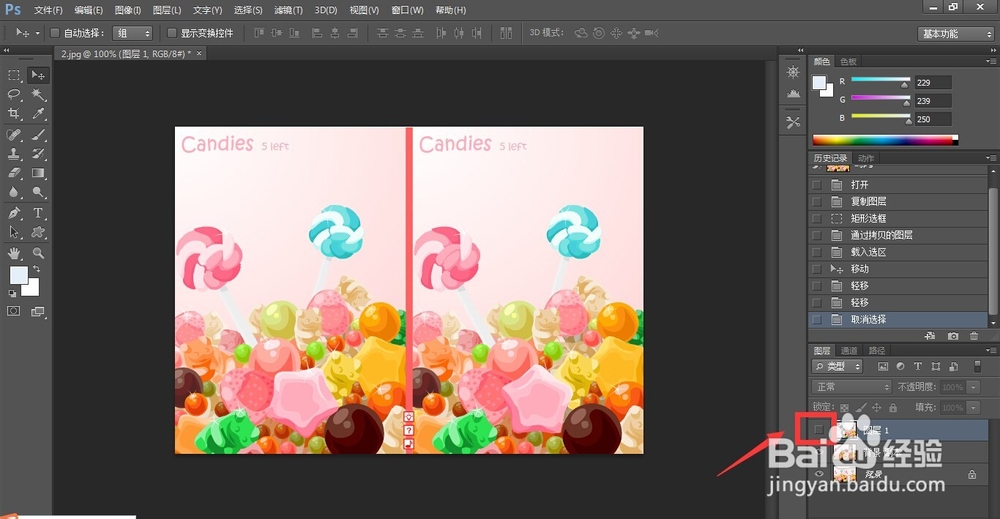The width and height of the screenshot is (1000, 519).
Task: Filter layers by type layers
Action: 918,367
